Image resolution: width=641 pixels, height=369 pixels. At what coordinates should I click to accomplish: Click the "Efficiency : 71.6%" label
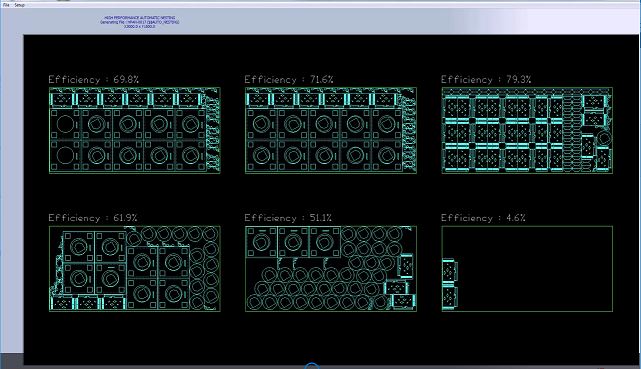point(289,79)
